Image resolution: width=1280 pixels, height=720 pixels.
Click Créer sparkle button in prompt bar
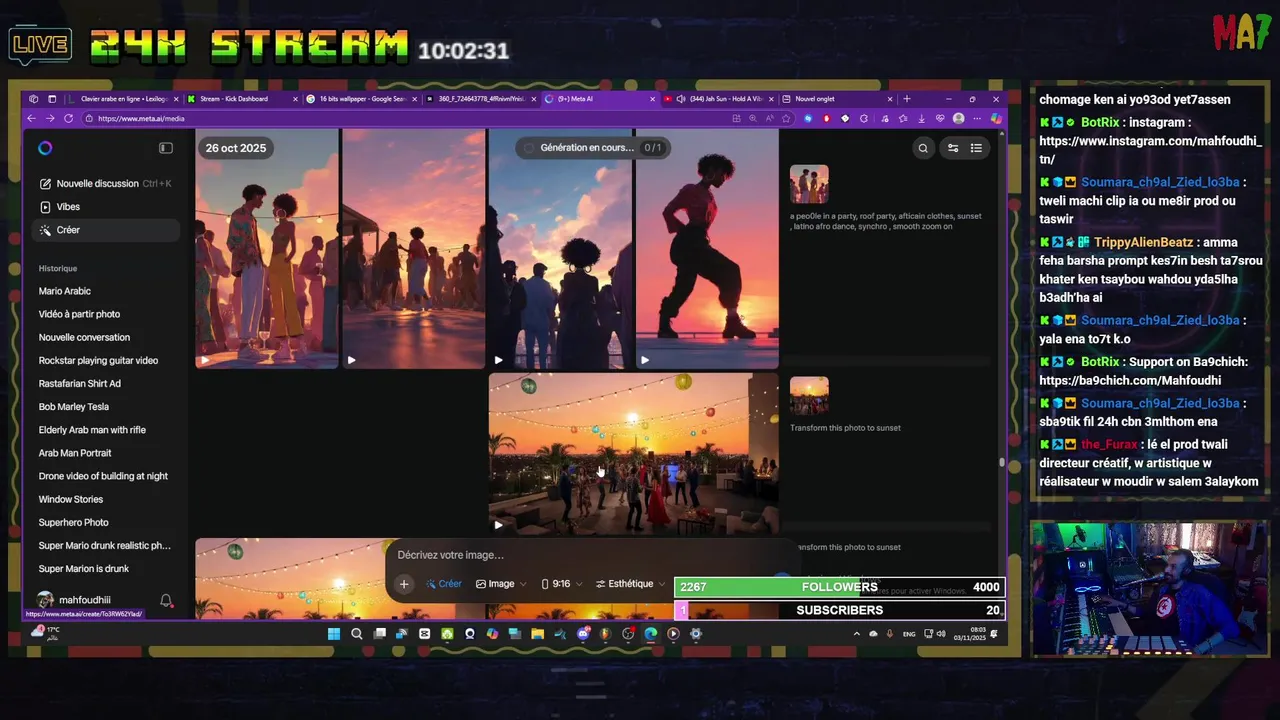point(444,584)
